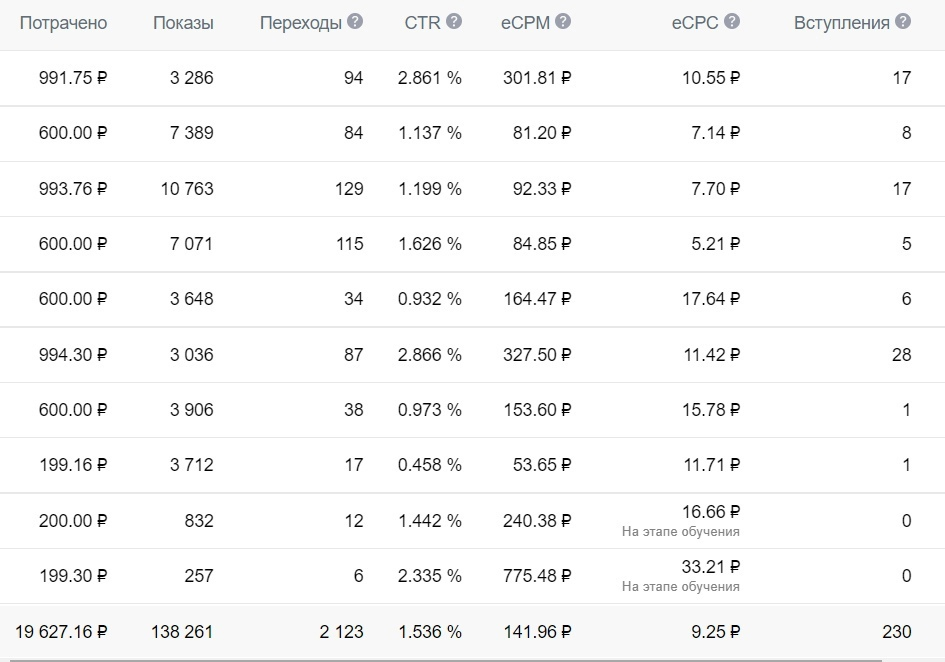Screen dimensions: 945x662
Task: Select spent value 991.75 ₽
Action: pos(73,78)
